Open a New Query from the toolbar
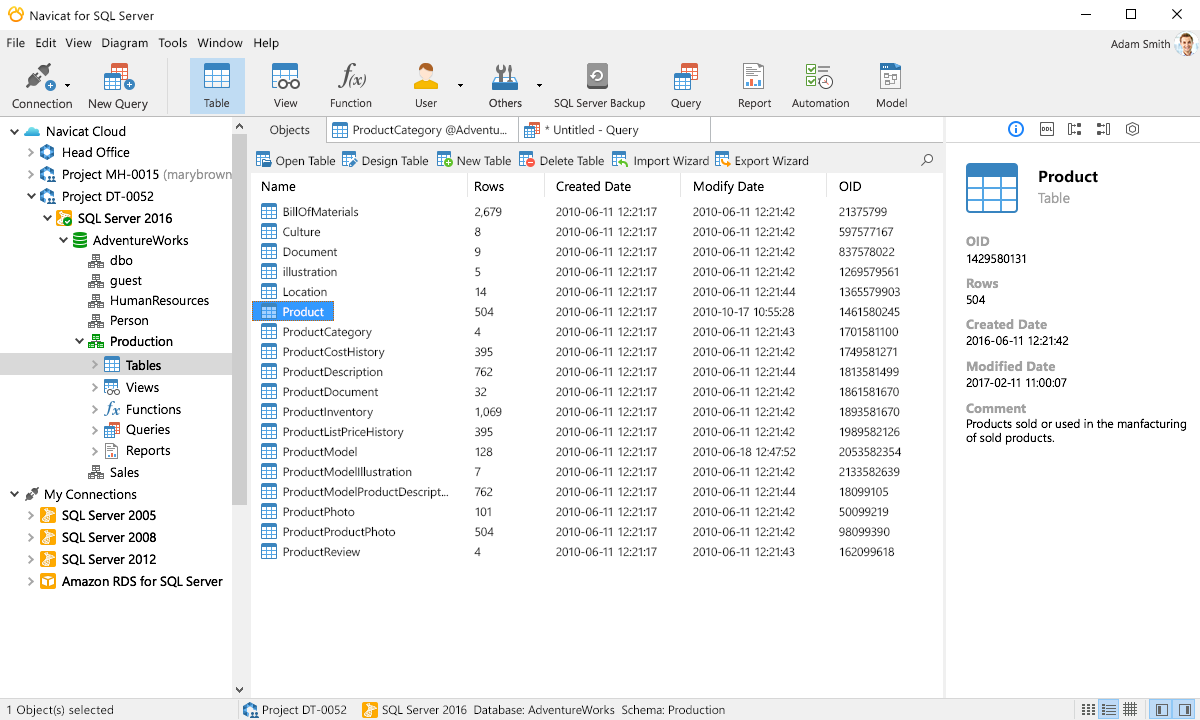Image resolution: width=1200 pixels, height=720 pixels. pos(117,84)
